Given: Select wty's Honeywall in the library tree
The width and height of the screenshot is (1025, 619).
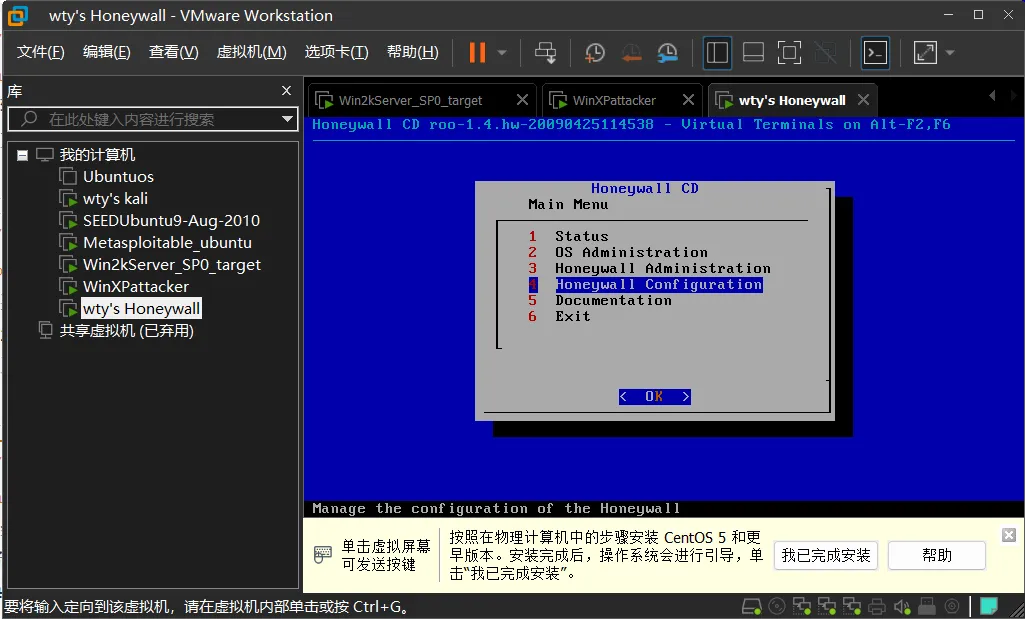Looking at the screenshot, I should pos(141,309).
